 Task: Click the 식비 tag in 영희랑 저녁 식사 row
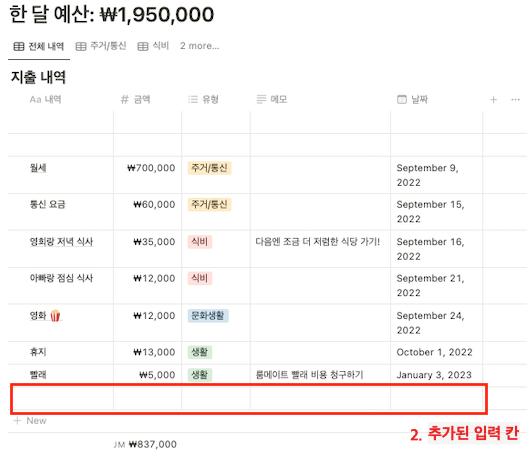point(200,242)
